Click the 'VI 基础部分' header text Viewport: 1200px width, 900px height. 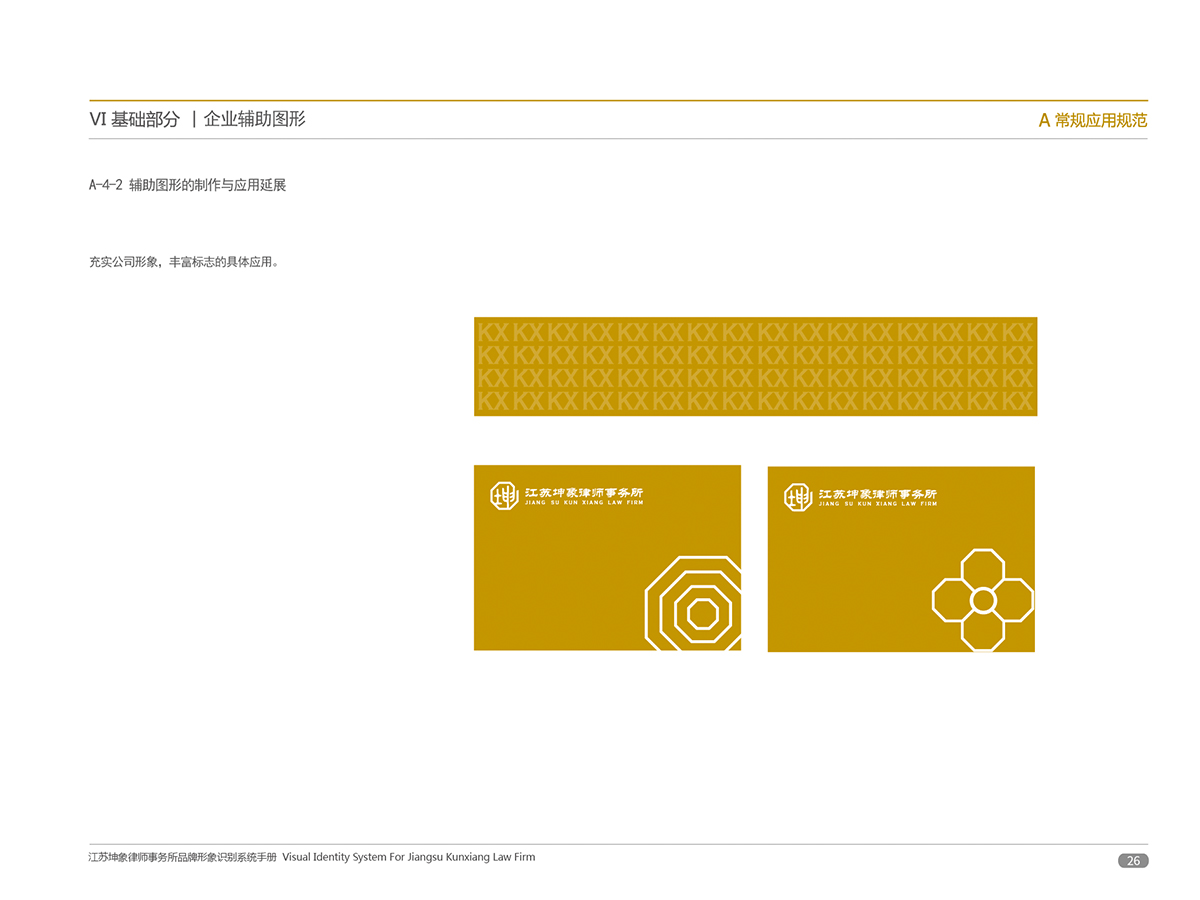click(134, 119)
